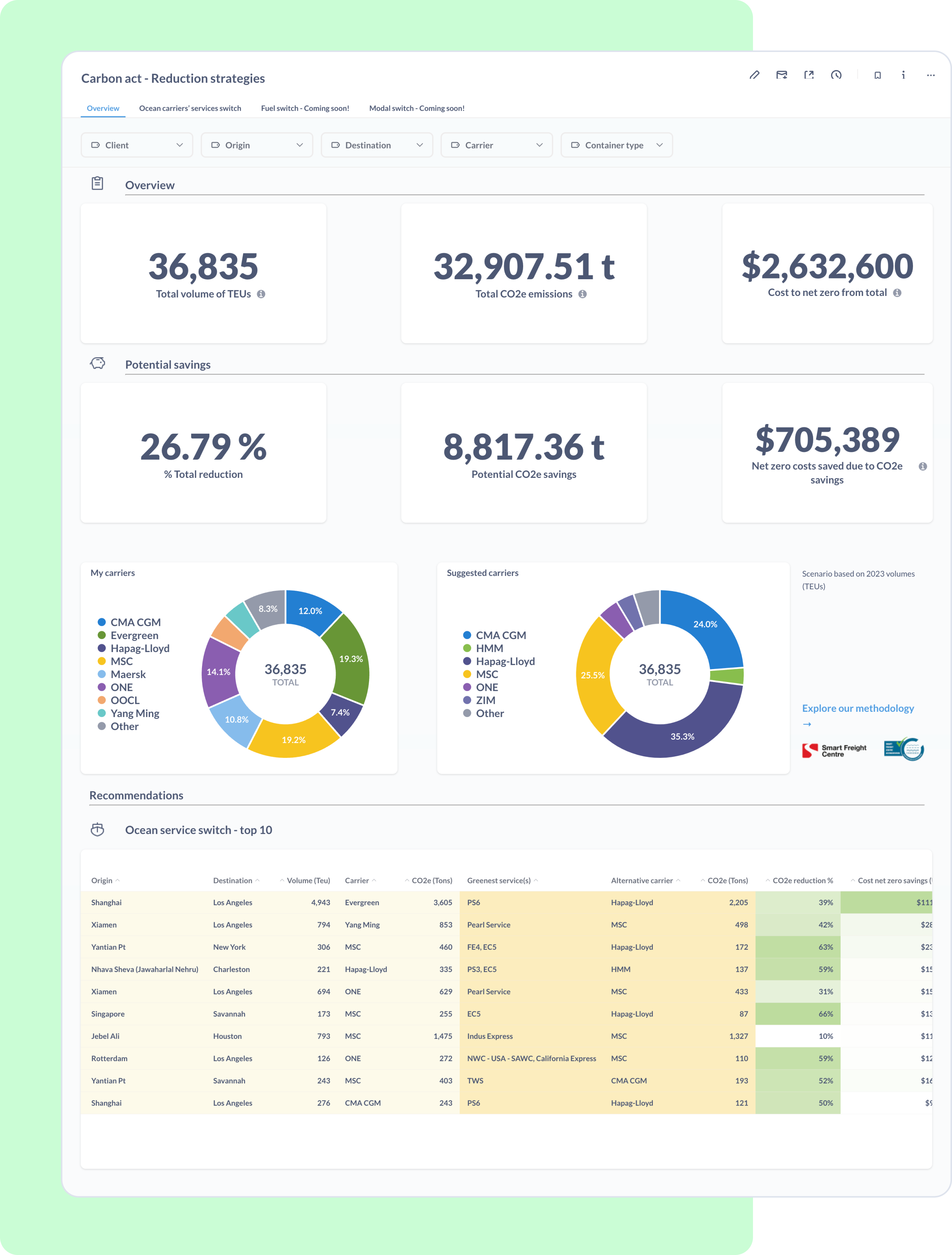This screenshot has width=952, height=1255.
Task: Click the Explore methodology arrow
Action: pos(807,724)
